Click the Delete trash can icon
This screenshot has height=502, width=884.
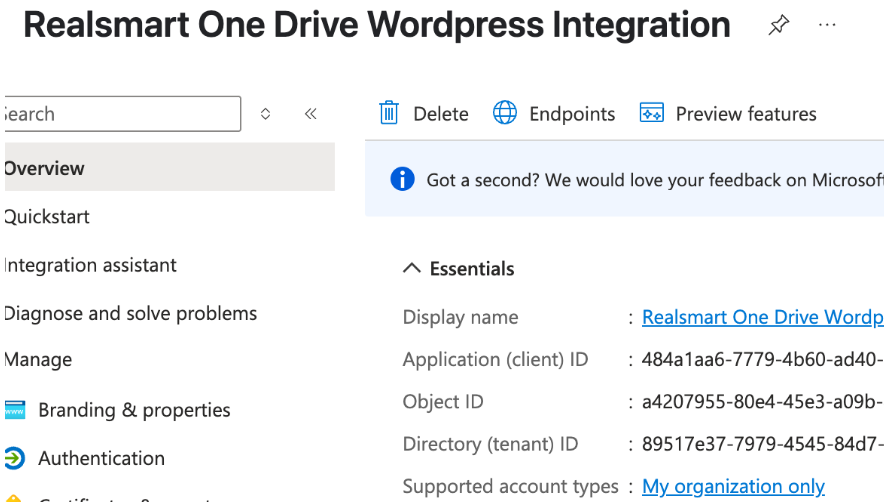click(x=389, y=113)
